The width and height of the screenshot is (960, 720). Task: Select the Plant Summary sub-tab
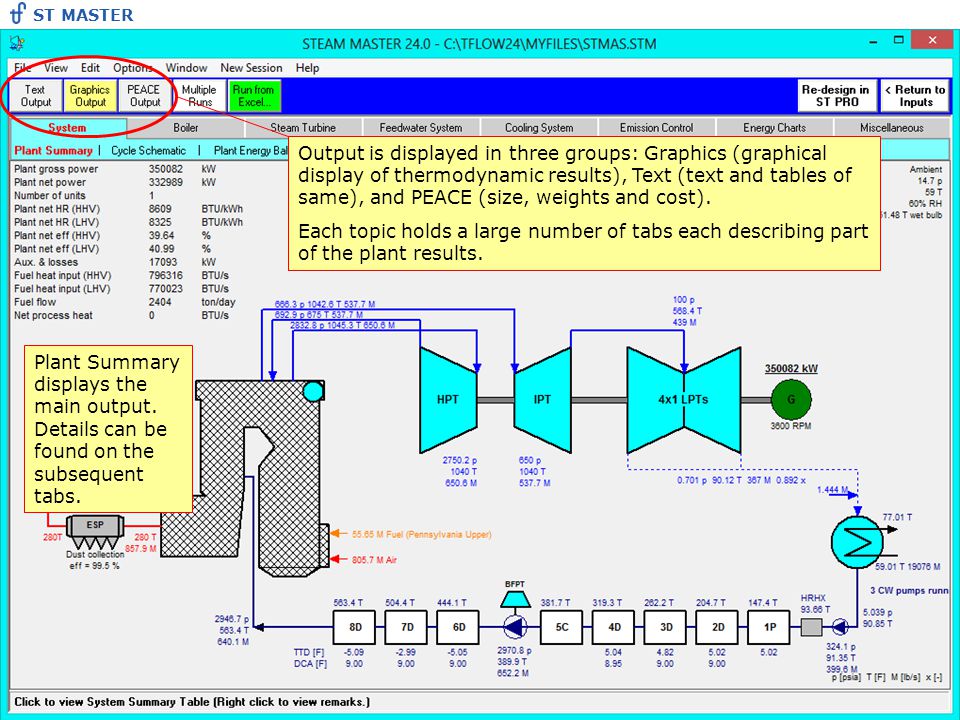(53, 151)
